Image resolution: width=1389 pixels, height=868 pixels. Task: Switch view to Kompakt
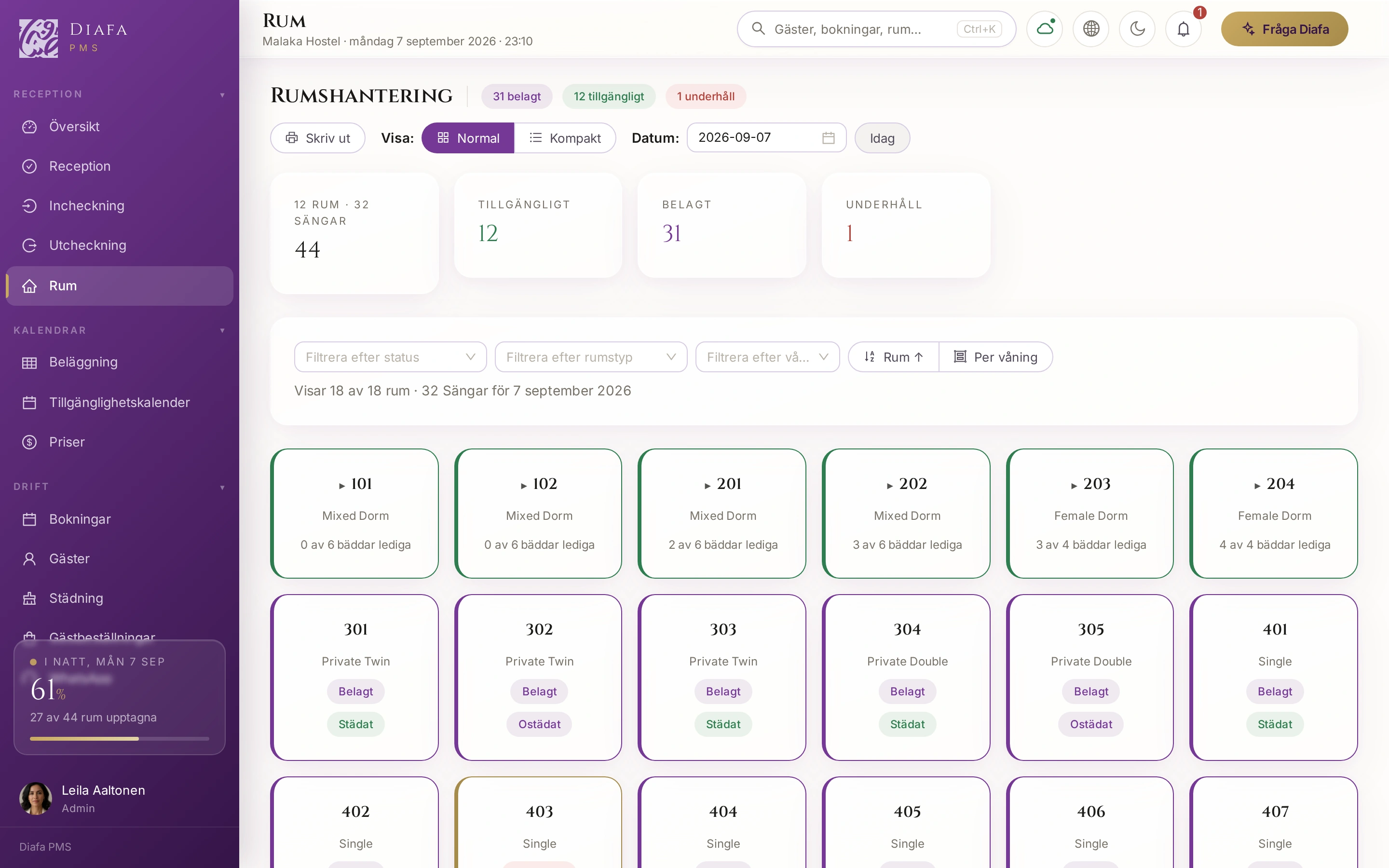[x=565, y=138]
